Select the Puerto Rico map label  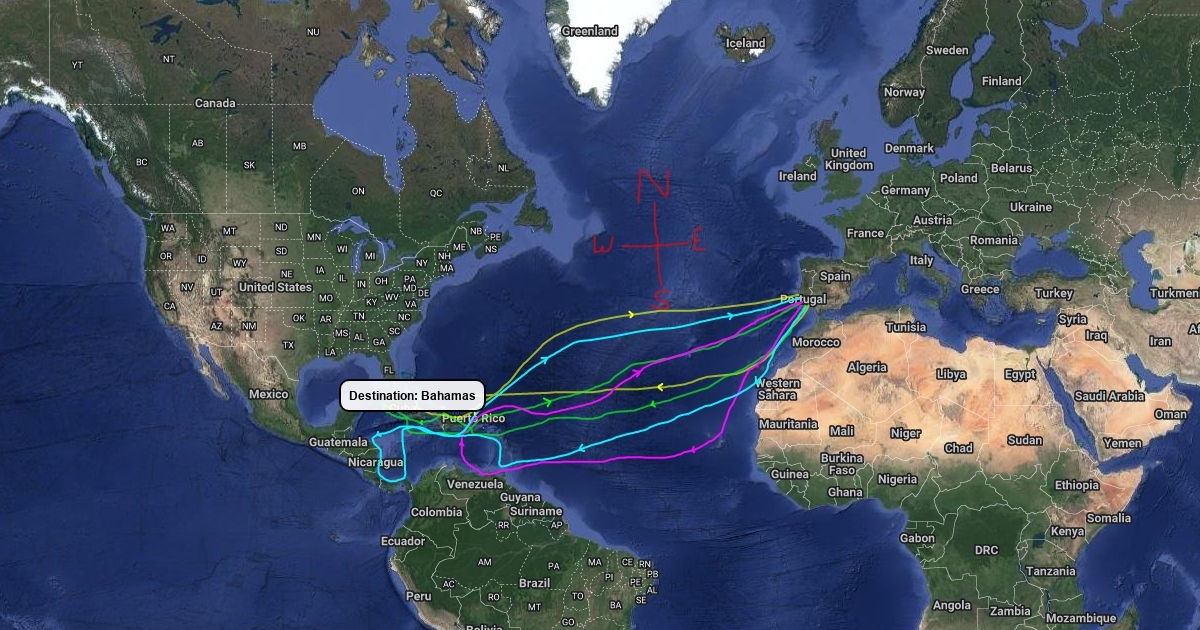(473, 417)
